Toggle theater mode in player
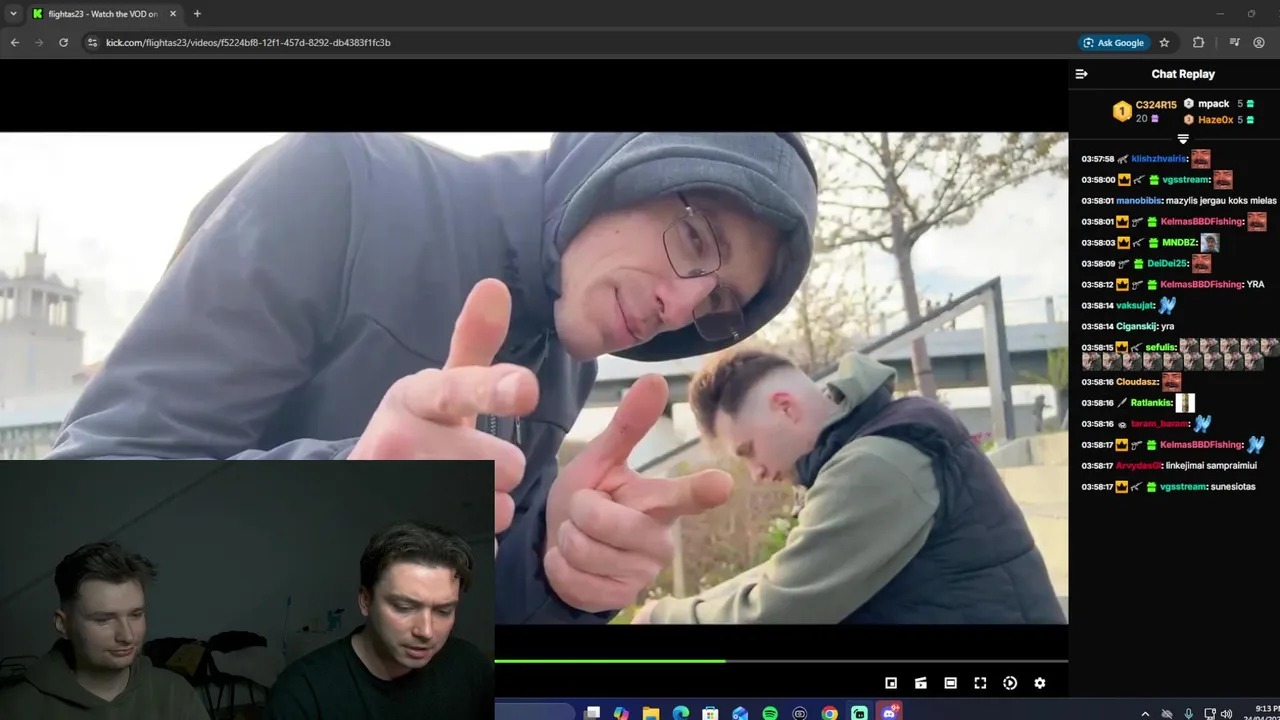Viewport: 1280px width, 720px height. [950, 683]
